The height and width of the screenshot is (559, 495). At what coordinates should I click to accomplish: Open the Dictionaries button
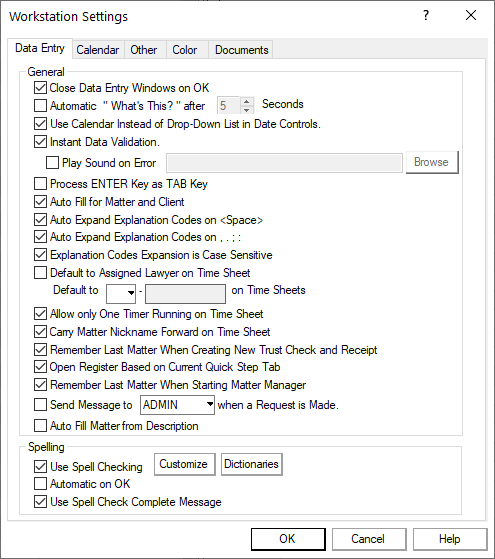pyautogui.click(x=251, y=464)
